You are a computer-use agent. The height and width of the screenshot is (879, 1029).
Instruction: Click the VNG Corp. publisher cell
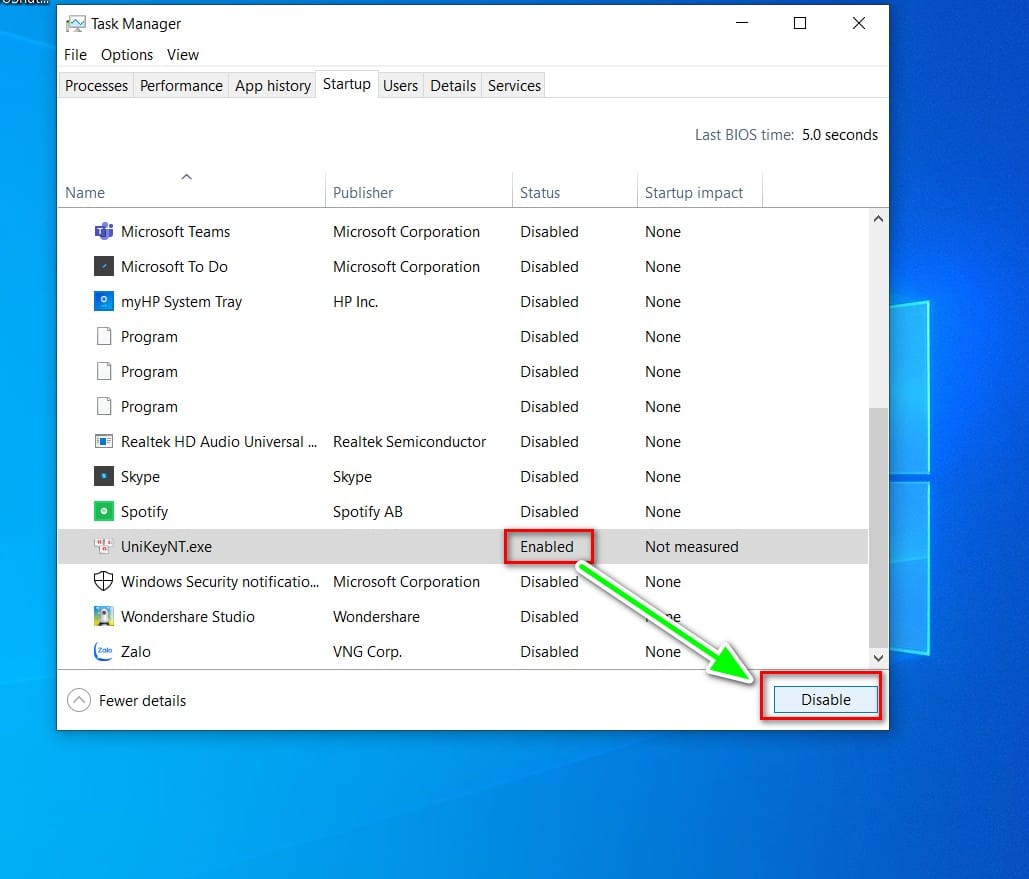click(x=368, y=651)
